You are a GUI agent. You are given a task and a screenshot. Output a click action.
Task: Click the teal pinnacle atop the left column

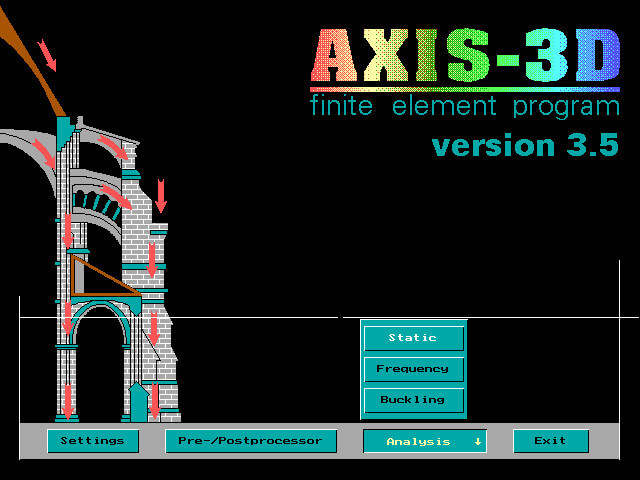[64, 131]
